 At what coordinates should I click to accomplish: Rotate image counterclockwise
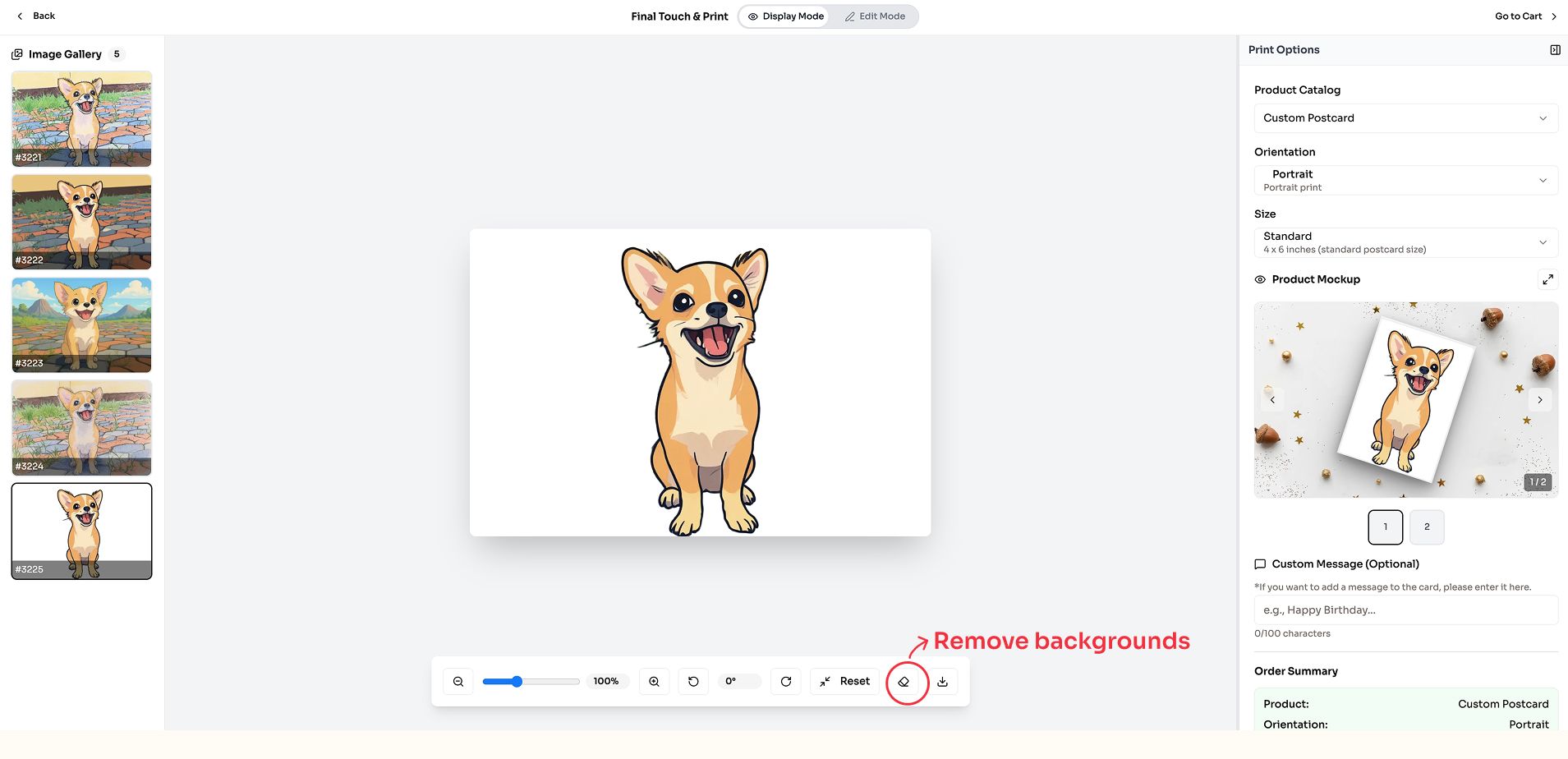(x=693, y=682)
